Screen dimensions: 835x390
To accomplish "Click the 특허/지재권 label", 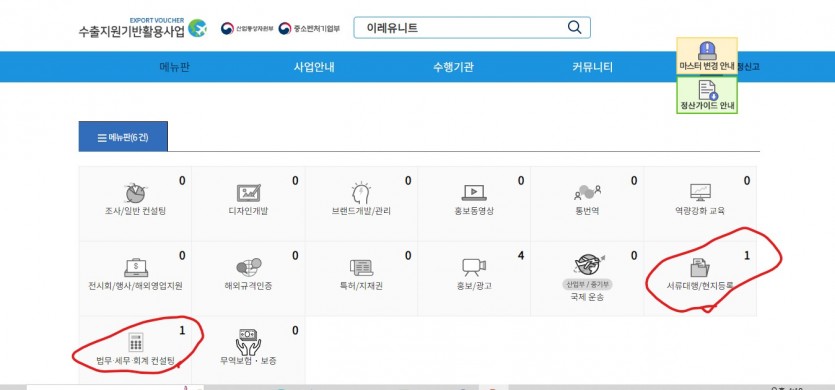I will point(361,286).
